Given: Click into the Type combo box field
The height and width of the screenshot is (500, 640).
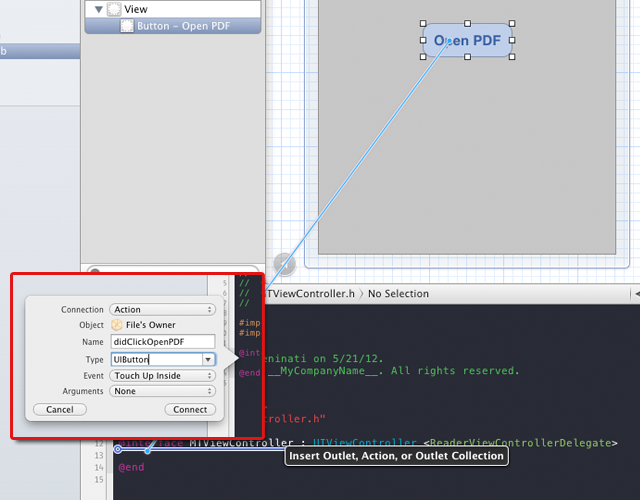Looking at the screenshot, I should click(x=157, y=359).
